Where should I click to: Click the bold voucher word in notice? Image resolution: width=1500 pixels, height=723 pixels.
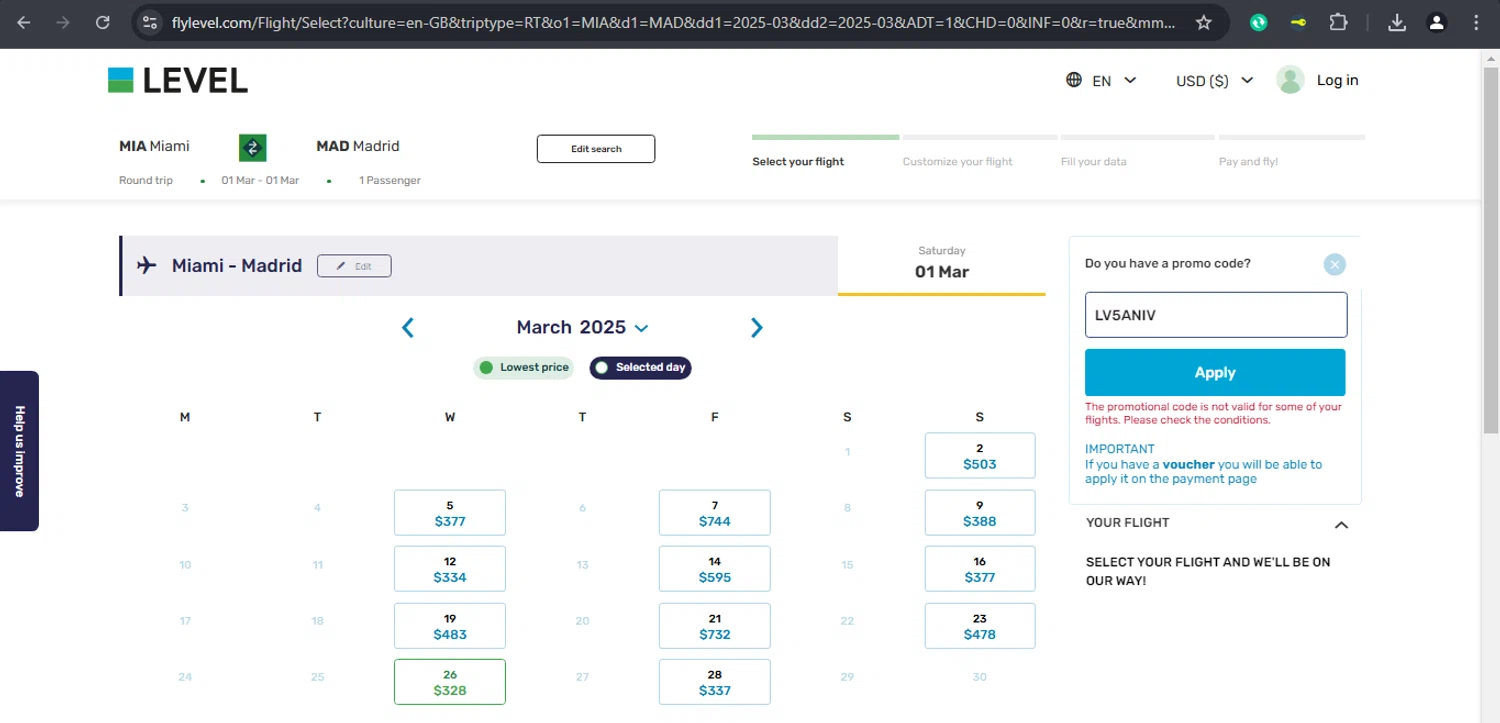point(1188,464)
